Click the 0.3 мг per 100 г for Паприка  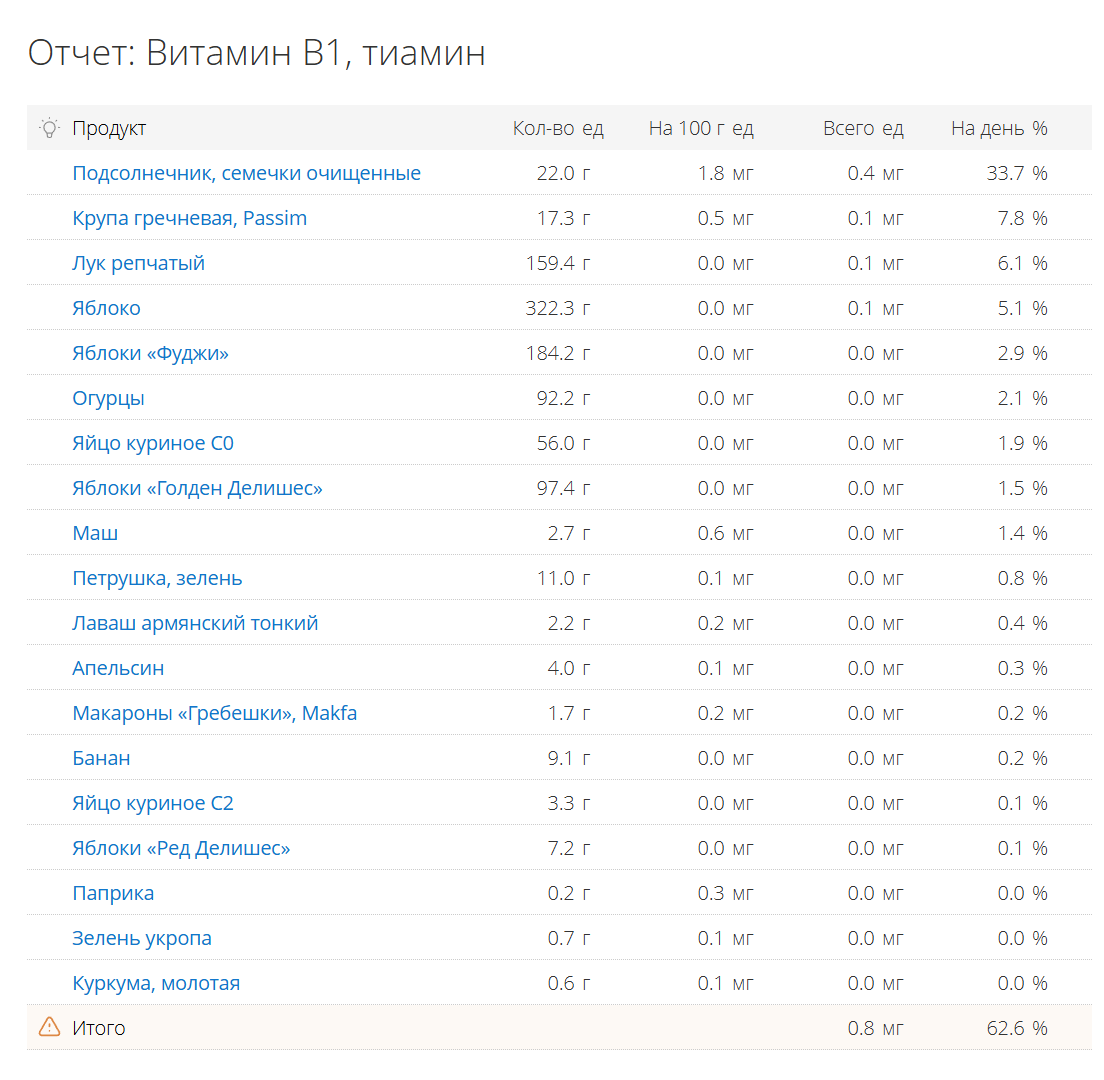(x=725, y=894)
